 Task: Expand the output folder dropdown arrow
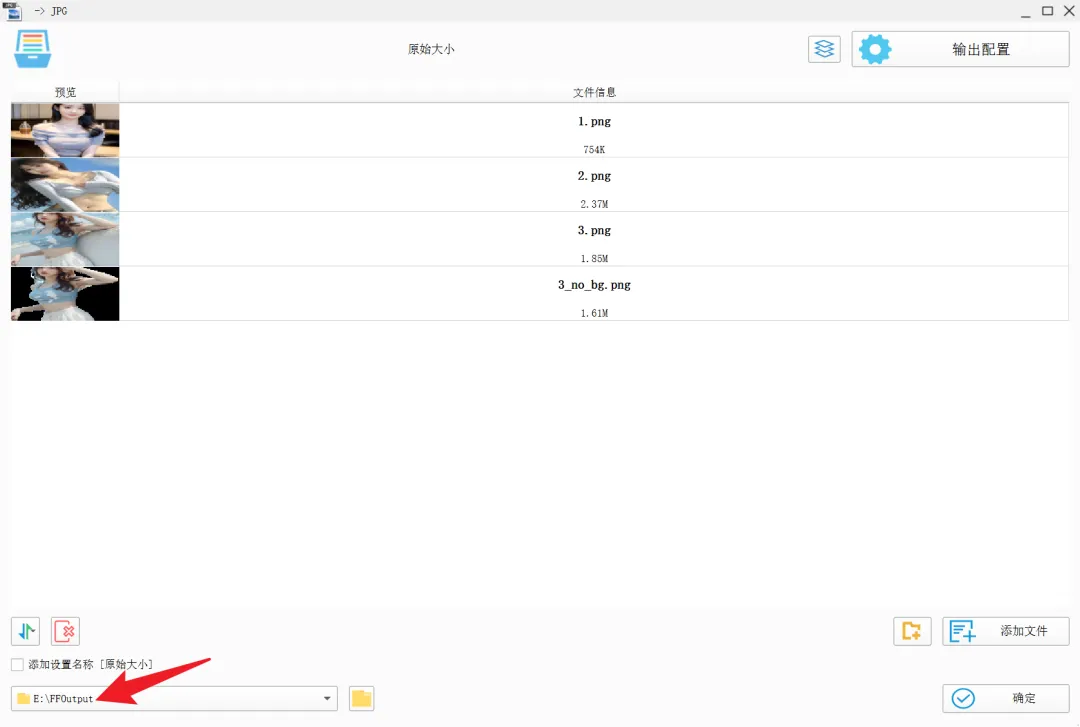327,698
